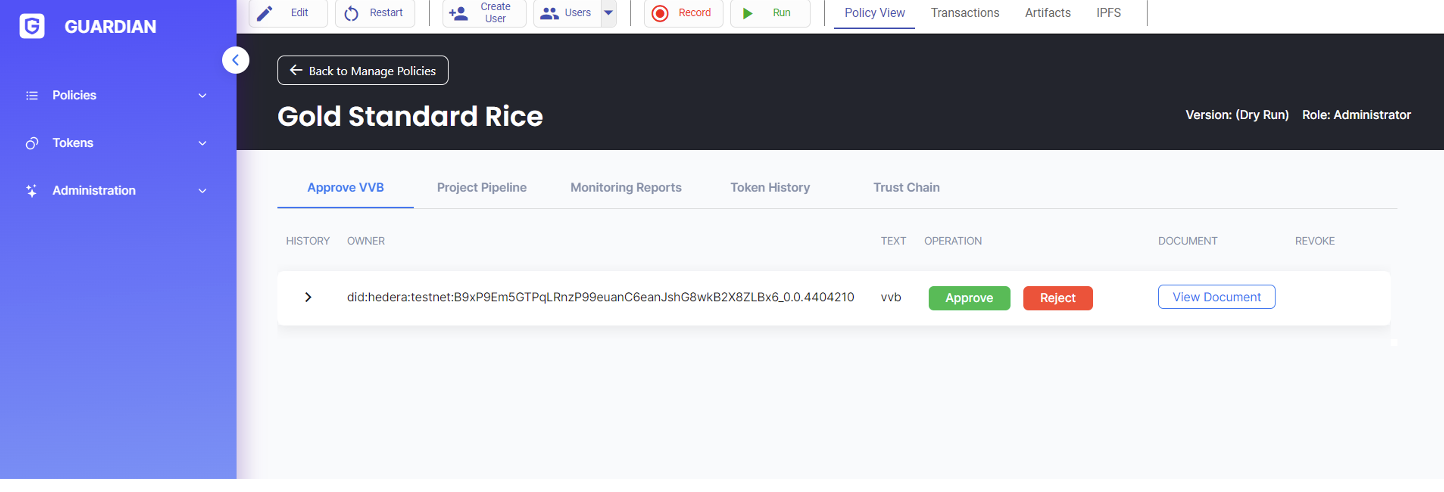The image size is (1444, 492).
Task: Switch to the Transactions tab
Action: pos(964,13)
